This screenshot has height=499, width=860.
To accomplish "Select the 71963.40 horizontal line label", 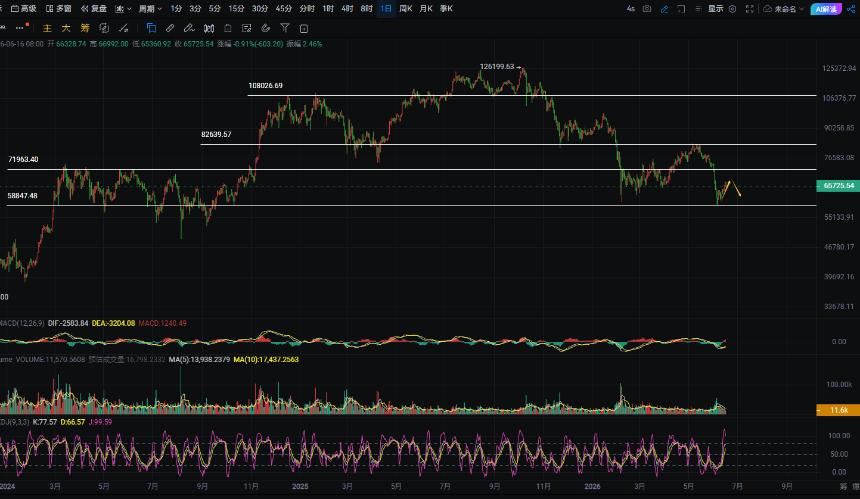I will [x=23, y=160].
